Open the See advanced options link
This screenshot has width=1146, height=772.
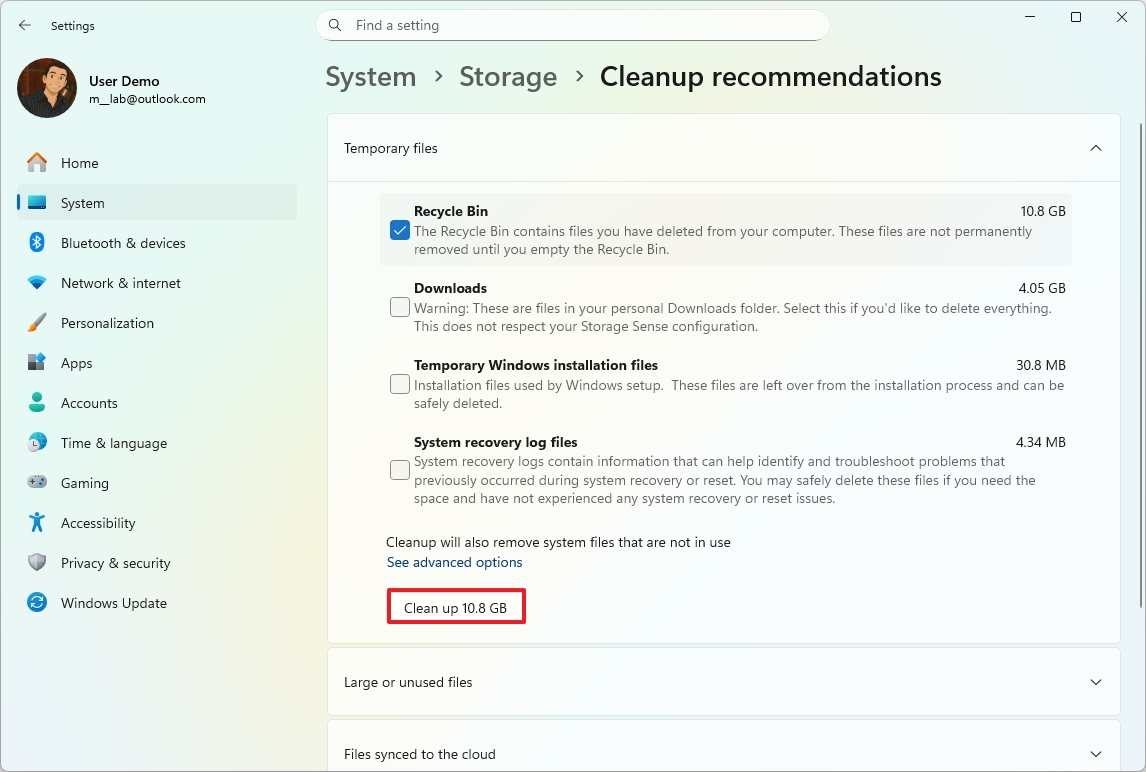pyautogui.click(x=455, y=562)
